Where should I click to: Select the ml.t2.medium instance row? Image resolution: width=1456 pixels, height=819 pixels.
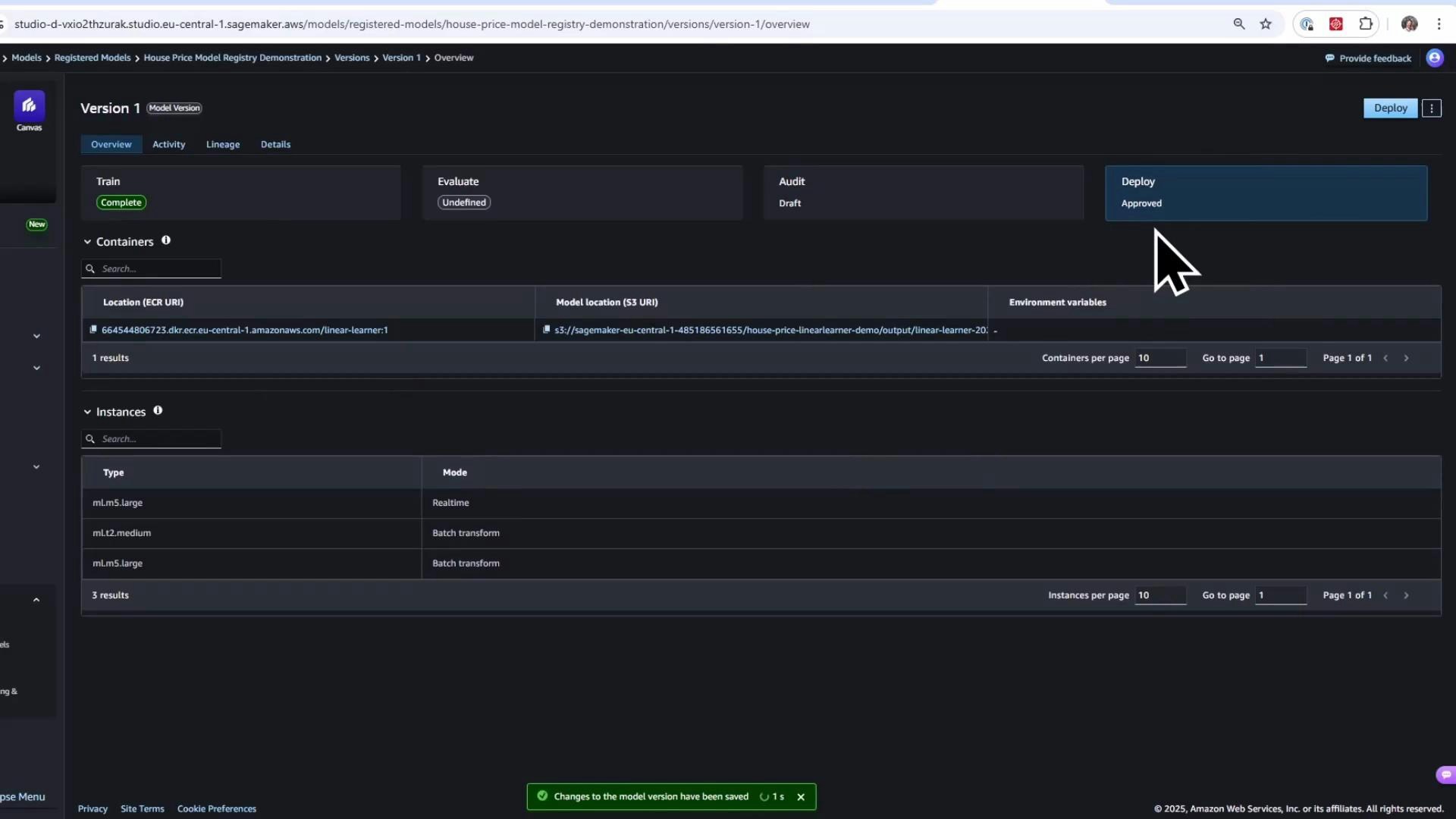[761, 533]
